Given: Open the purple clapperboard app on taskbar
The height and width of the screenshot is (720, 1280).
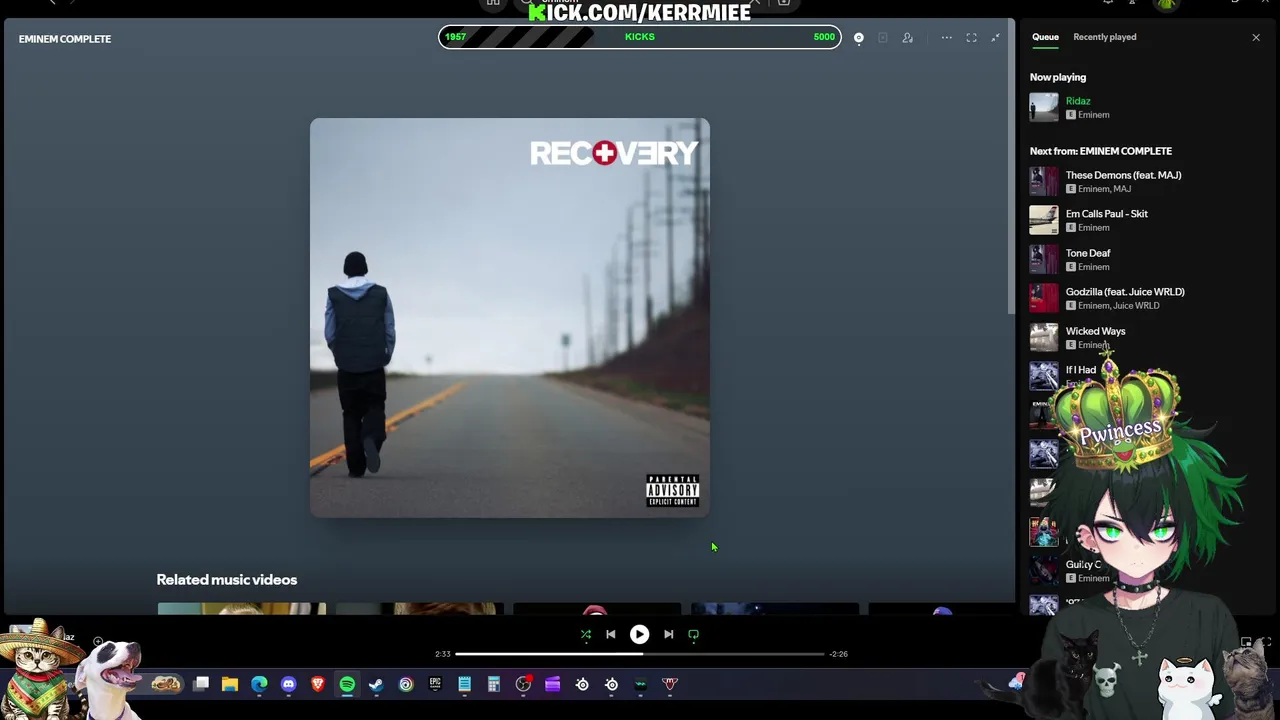Looking at the screenshot, I should click(552, 684).
